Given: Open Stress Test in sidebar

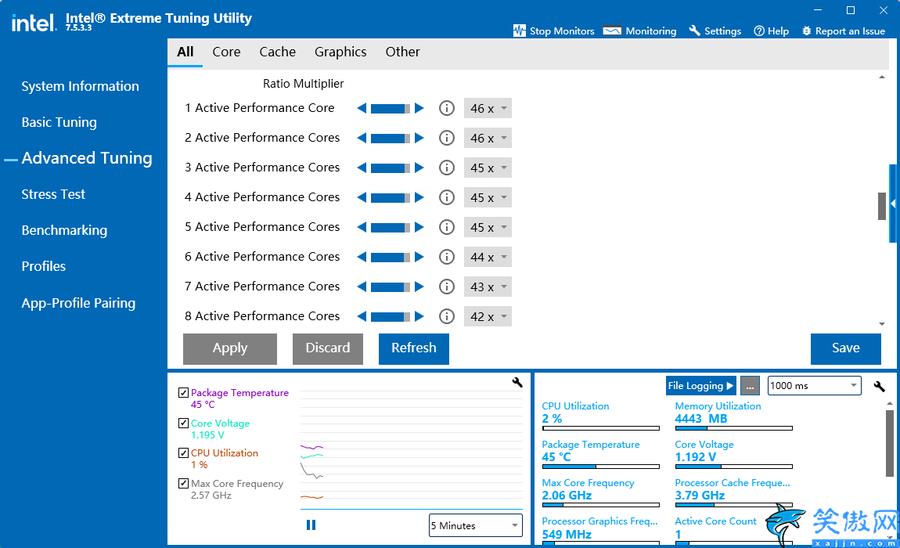Looking at the screenshot, I should (x=53, y=194).
